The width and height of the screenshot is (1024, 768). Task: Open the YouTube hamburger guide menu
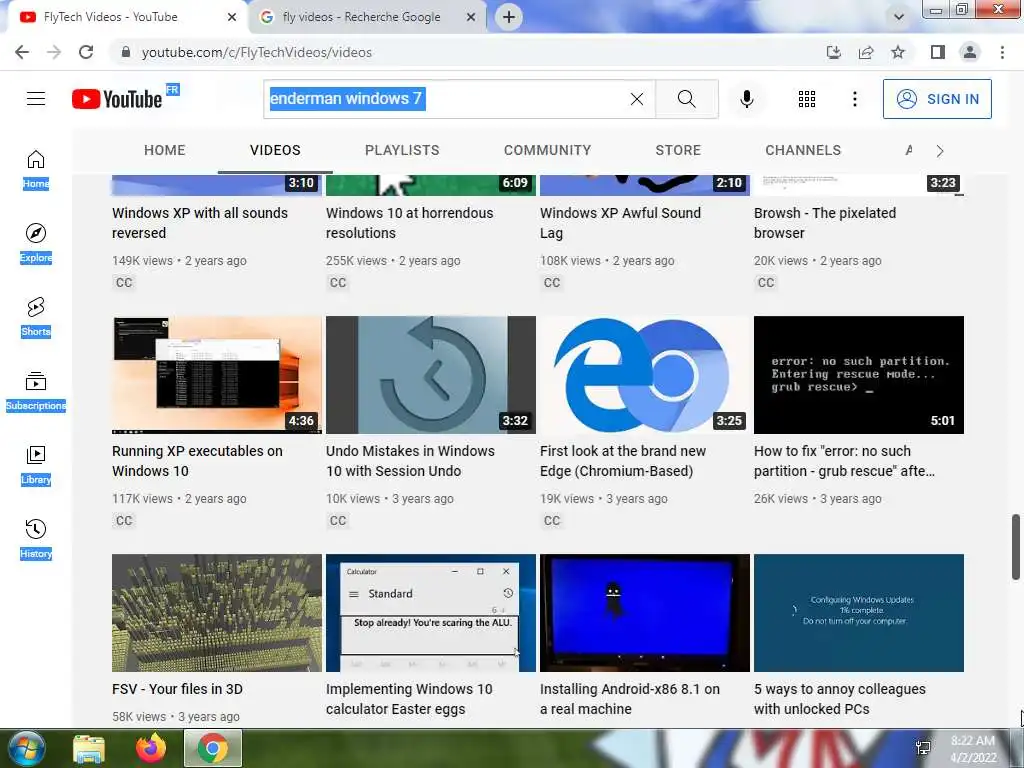pos(36,99)
